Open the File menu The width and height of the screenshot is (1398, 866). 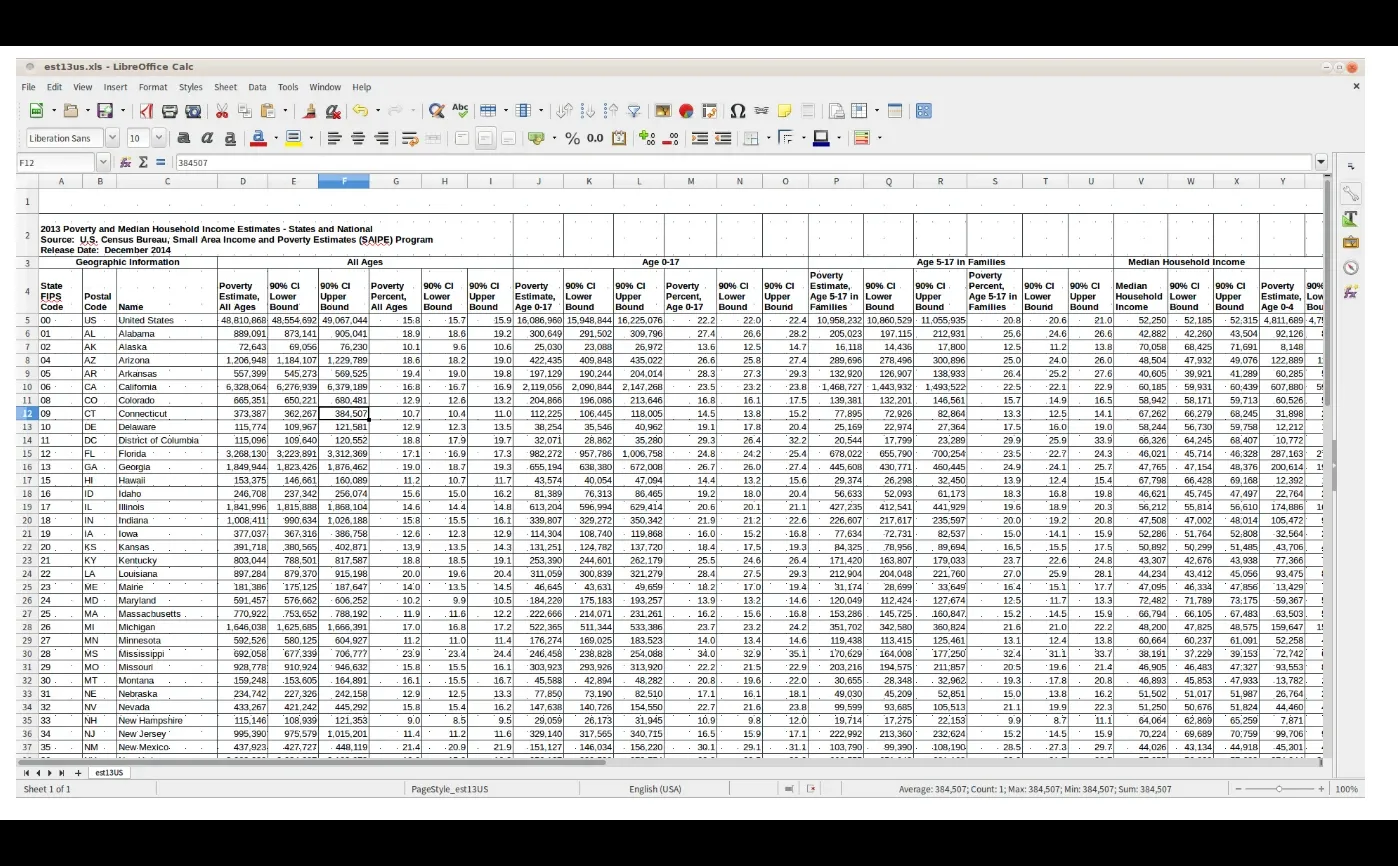29,87
